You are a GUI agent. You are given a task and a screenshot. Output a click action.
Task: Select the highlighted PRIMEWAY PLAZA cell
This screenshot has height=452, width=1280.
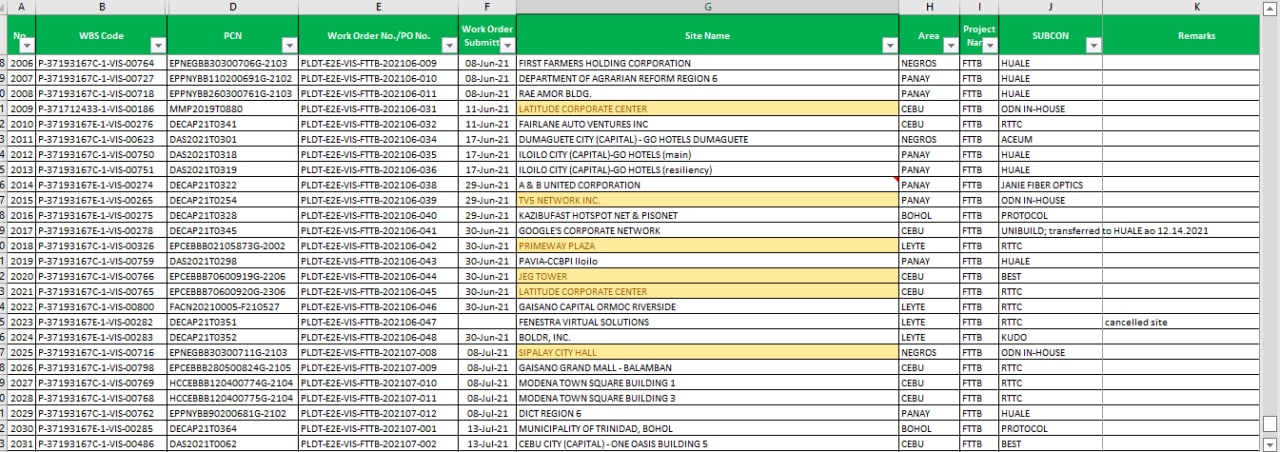tap(707, 245)
